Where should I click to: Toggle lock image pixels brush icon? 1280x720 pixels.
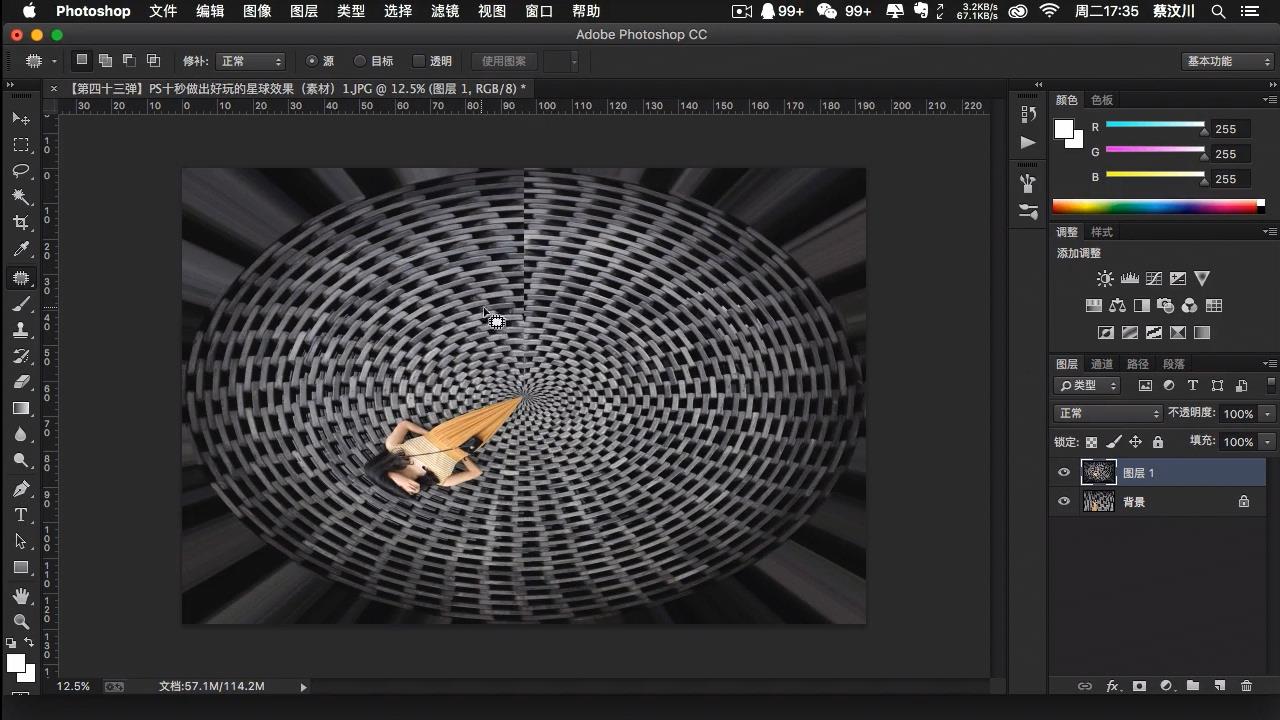click(x=1113, y=442)
